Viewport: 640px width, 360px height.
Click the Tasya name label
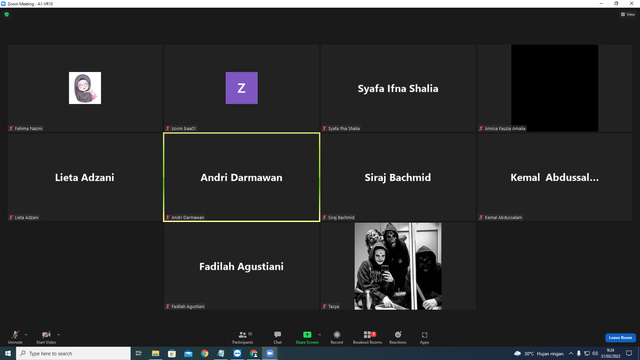tap(333, 306)
